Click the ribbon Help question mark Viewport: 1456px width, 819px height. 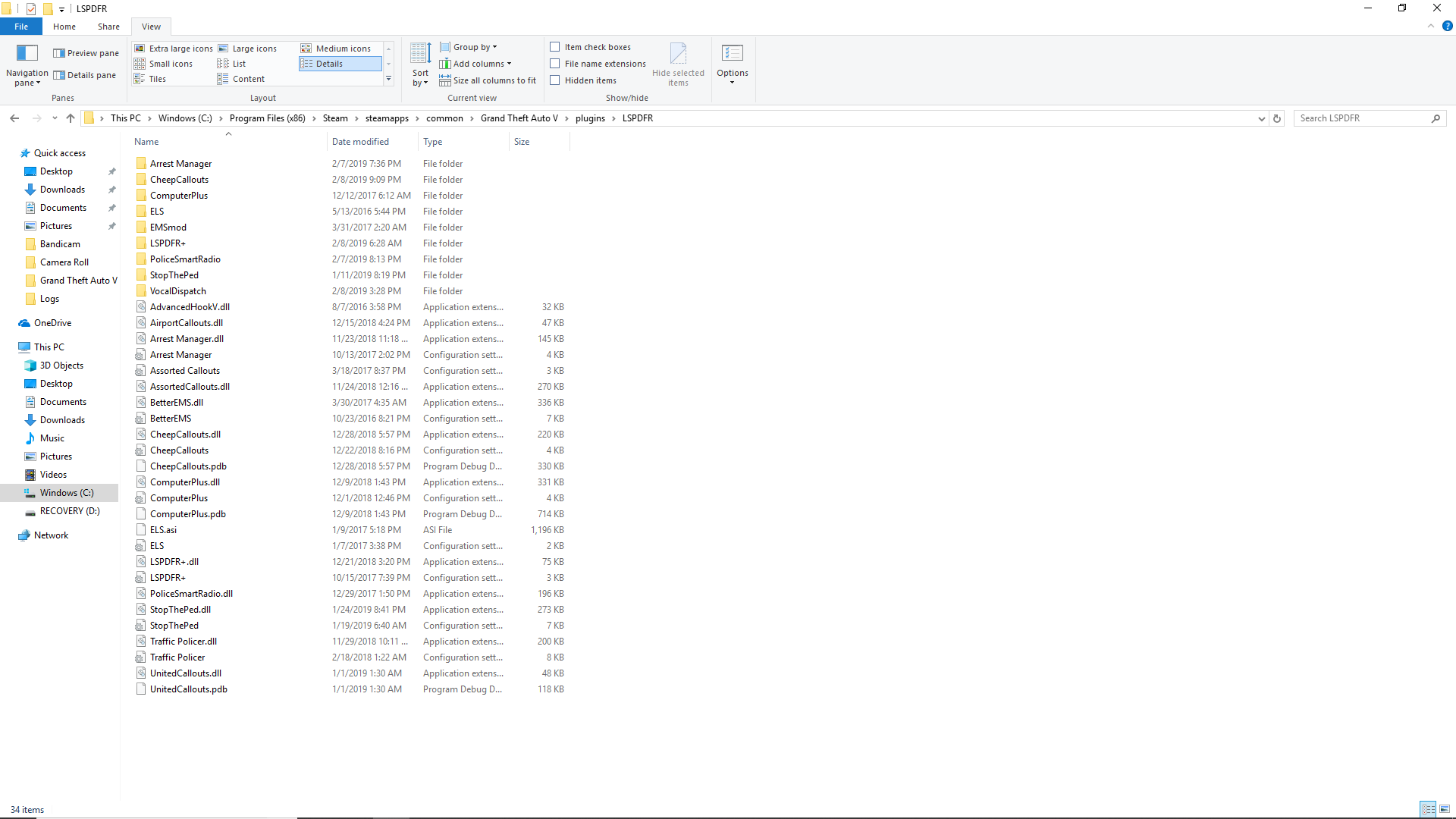pos(1447,26)
